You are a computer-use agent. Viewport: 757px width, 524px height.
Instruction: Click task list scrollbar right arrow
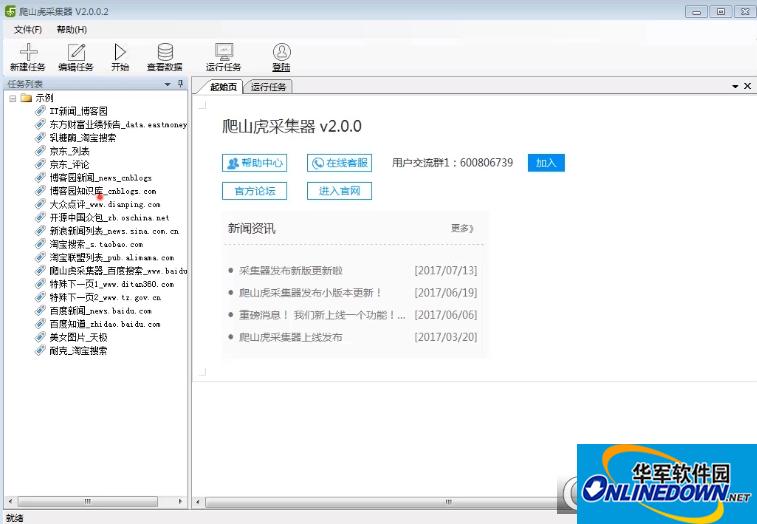pyautogui.click(x=181, y=501)
